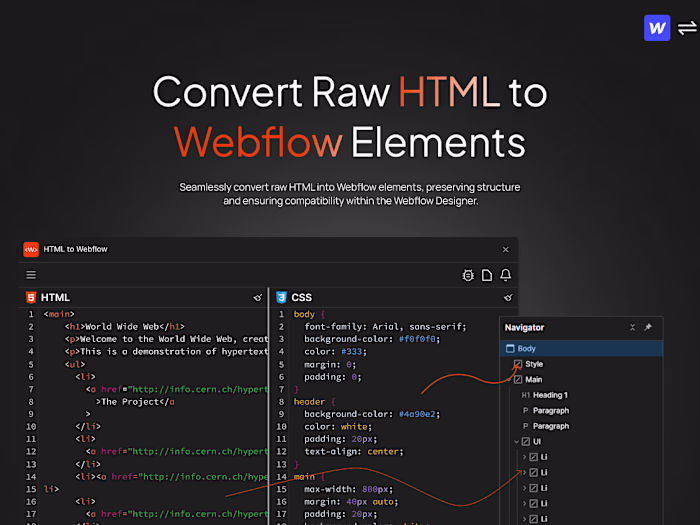The height and width of the screenshot is (525, 700).
Task: Click the Body element icon in Navigator
Action: click(510, 348)
